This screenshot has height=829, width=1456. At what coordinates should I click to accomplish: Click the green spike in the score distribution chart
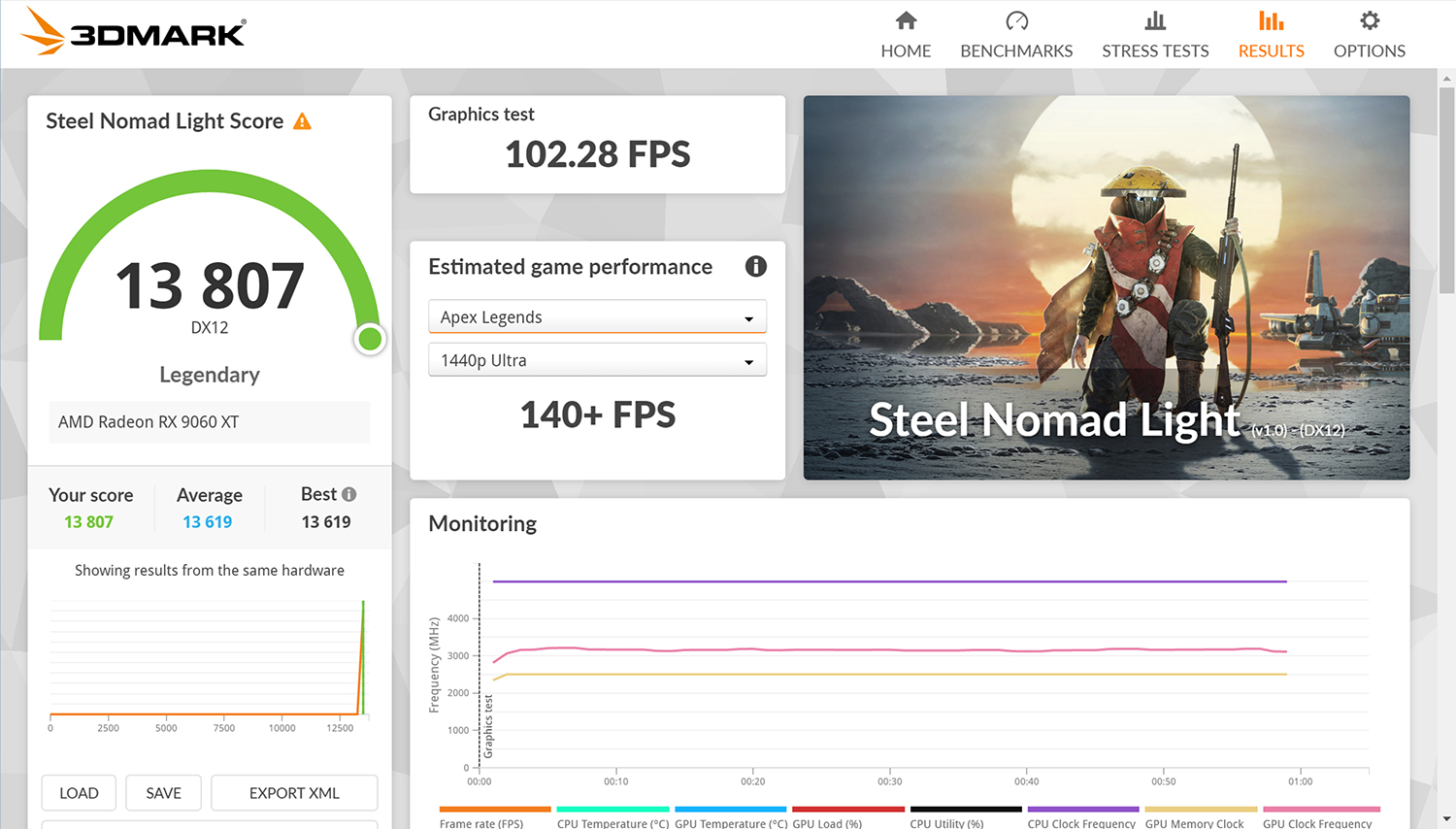coord(362,658)
